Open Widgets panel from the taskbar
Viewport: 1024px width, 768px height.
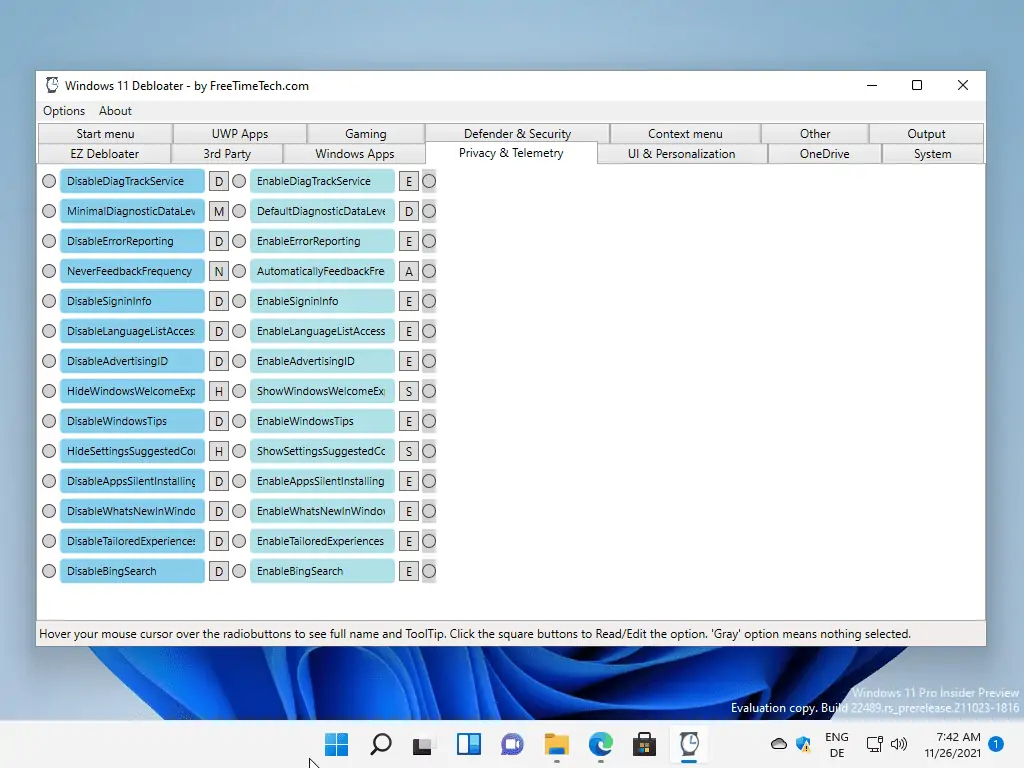coord(468,744)
